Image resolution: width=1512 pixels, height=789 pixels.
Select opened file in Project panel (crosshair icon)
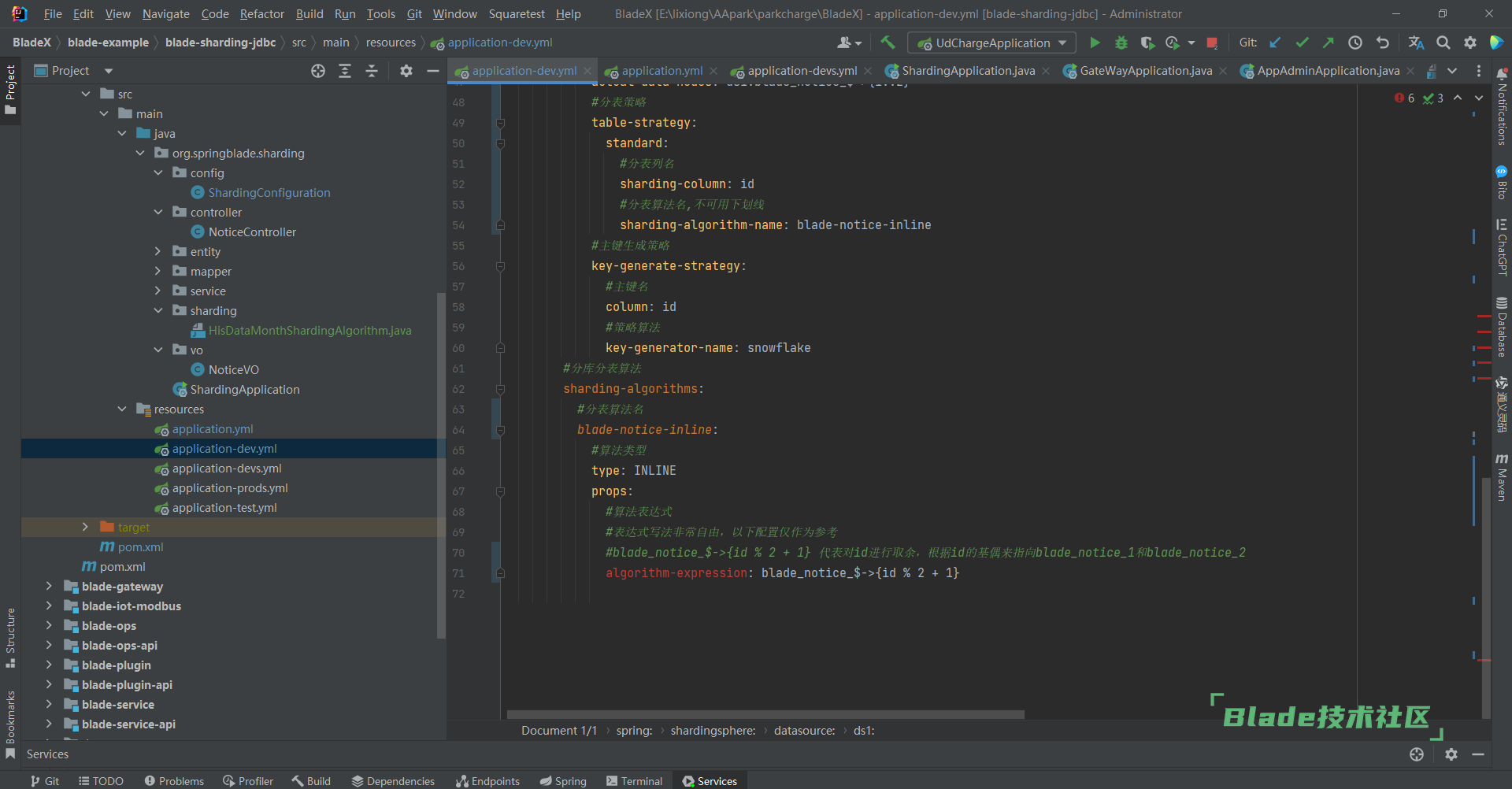tap(318, 71)
